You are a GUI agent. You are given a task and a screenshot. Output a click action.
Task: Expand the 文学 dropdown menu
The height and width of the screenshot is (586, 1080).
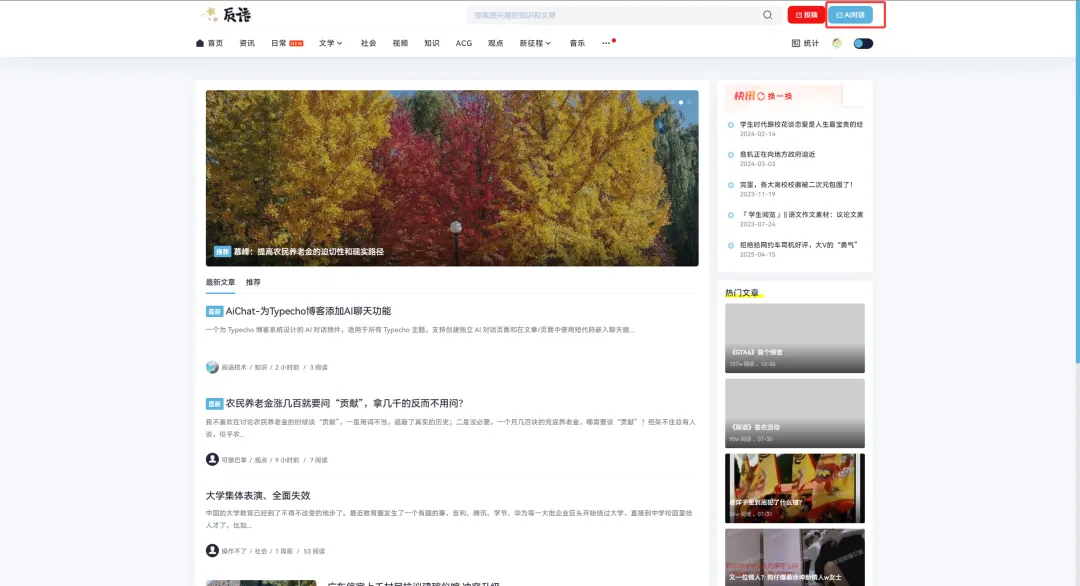coord(330,43)
